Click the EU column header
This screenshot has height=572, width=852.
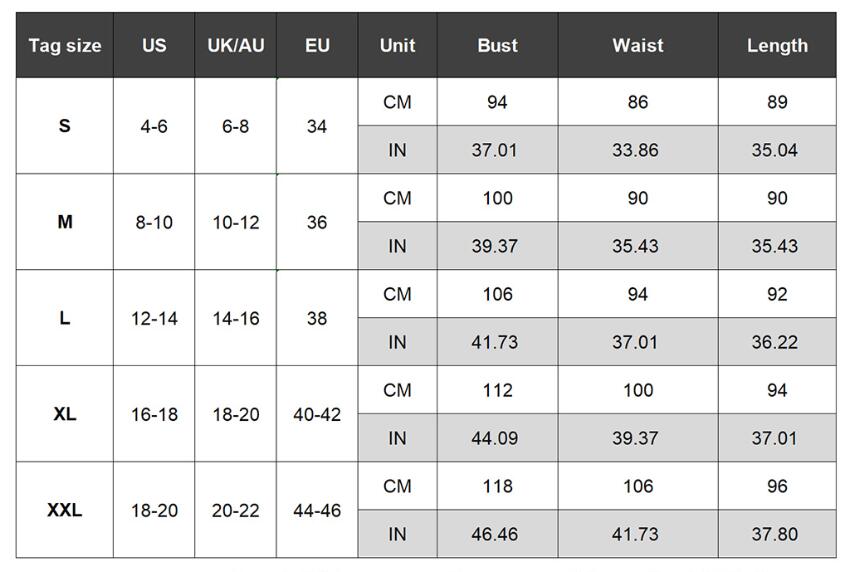point(317,45)
